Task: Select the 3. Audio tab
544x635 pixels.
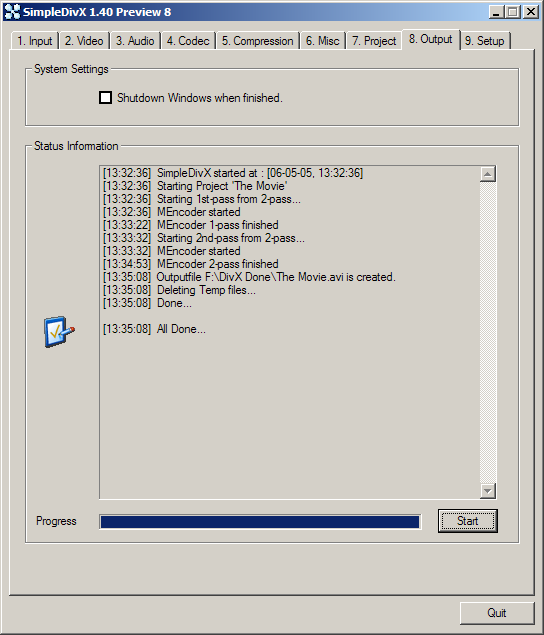Action: pos(135,41)
